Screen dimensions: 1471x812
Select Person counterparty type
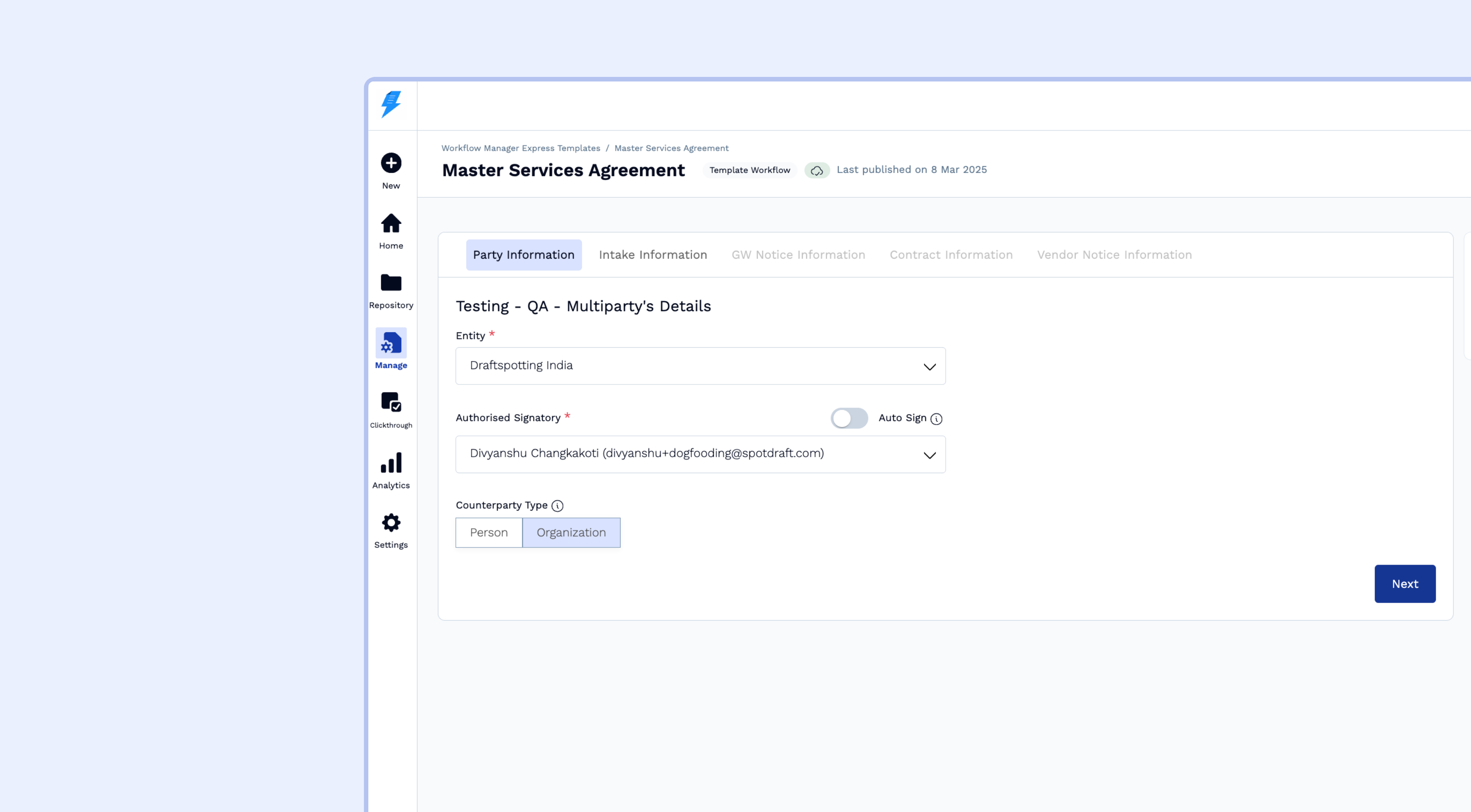click(489, 532)
